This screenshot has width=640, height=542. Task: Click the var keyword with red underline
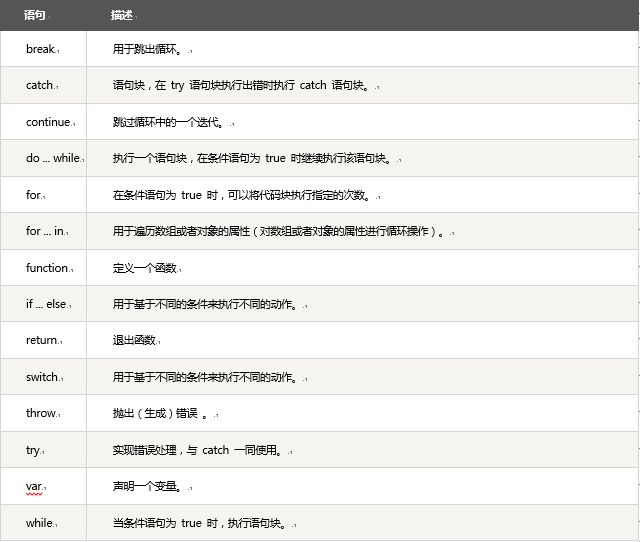coord(34,487)
